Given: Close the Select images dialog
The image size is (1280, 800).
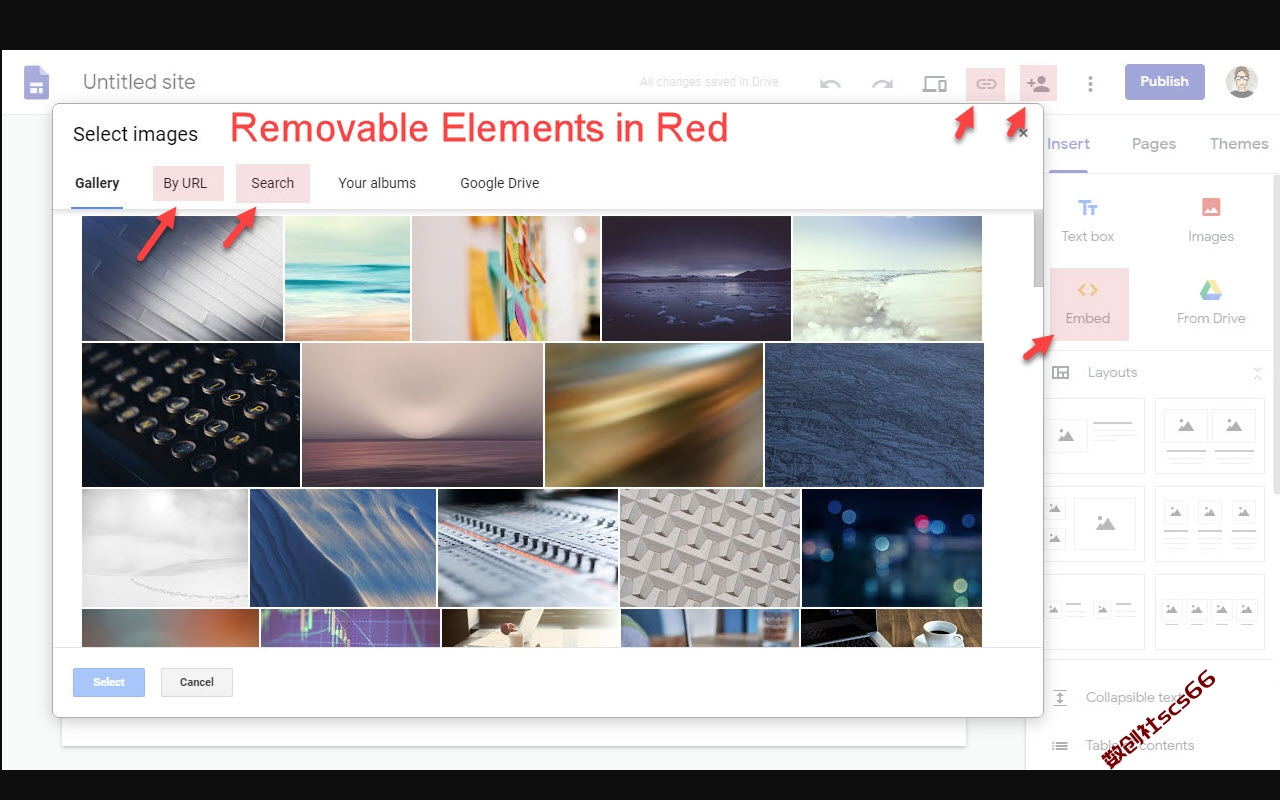Looking at the screenshot, I should click(1023, 133).
